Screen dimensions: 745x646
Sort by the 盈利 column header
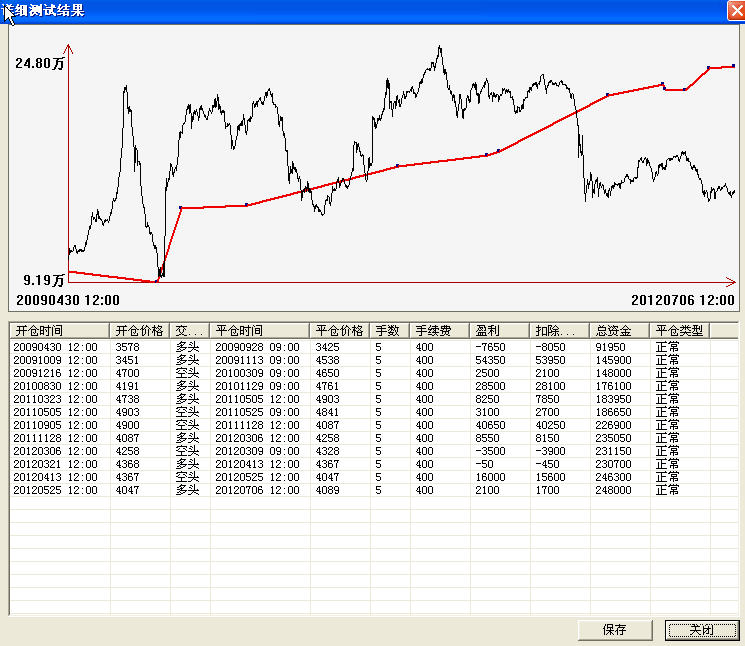click(498, 330)
